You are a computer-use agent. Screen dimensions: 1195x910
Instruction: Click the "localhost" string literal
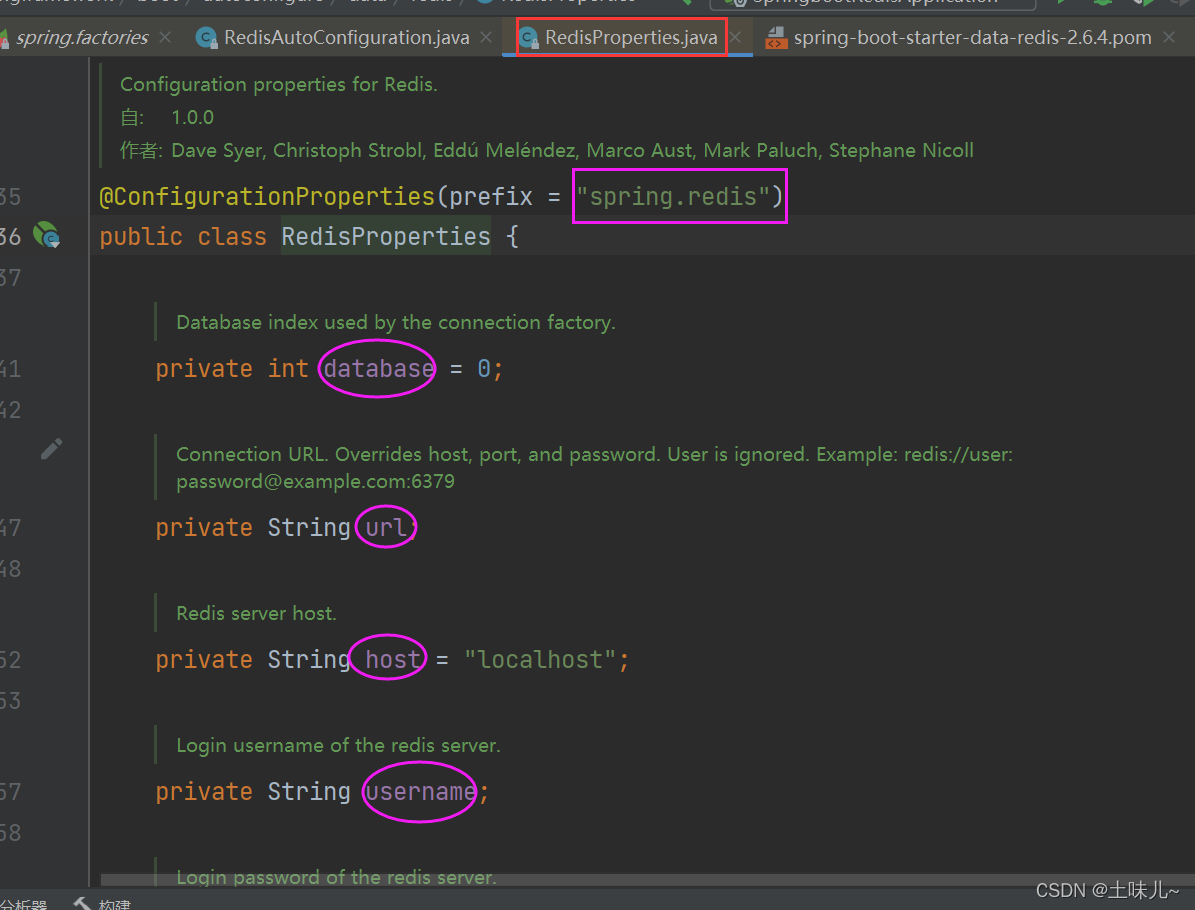(x=540, y=659)
